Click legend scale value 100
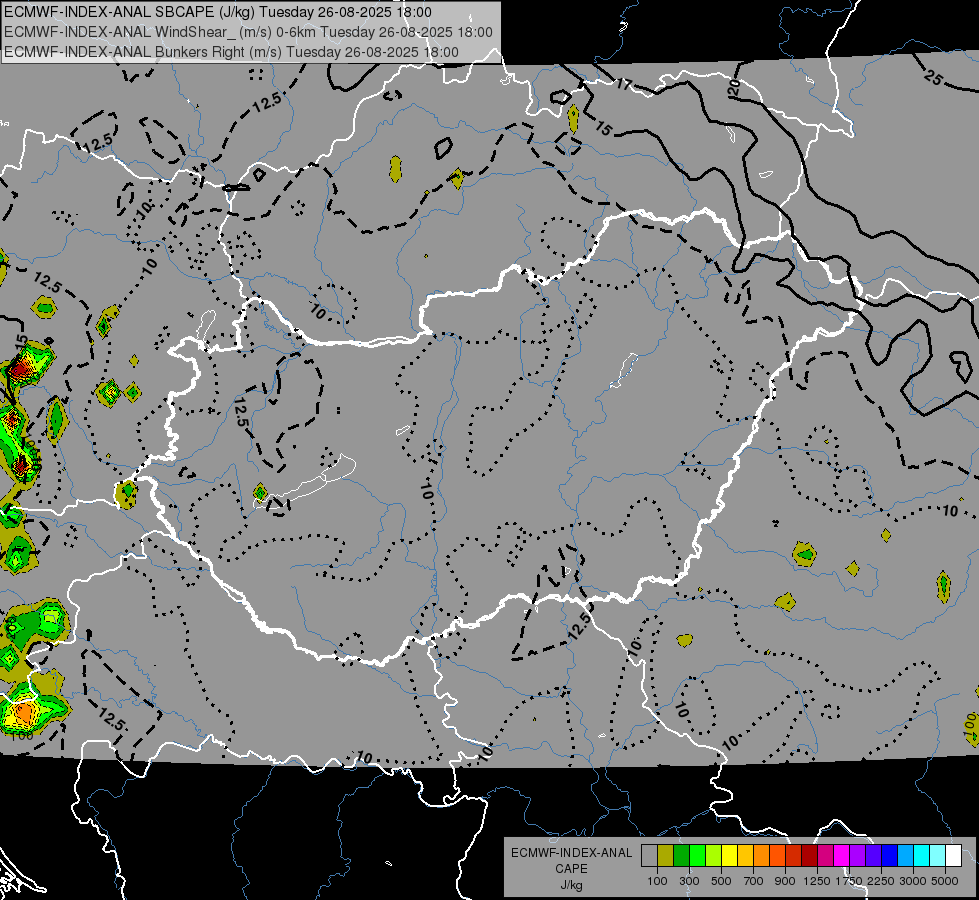The image size is (979, 900). point(657,881)
